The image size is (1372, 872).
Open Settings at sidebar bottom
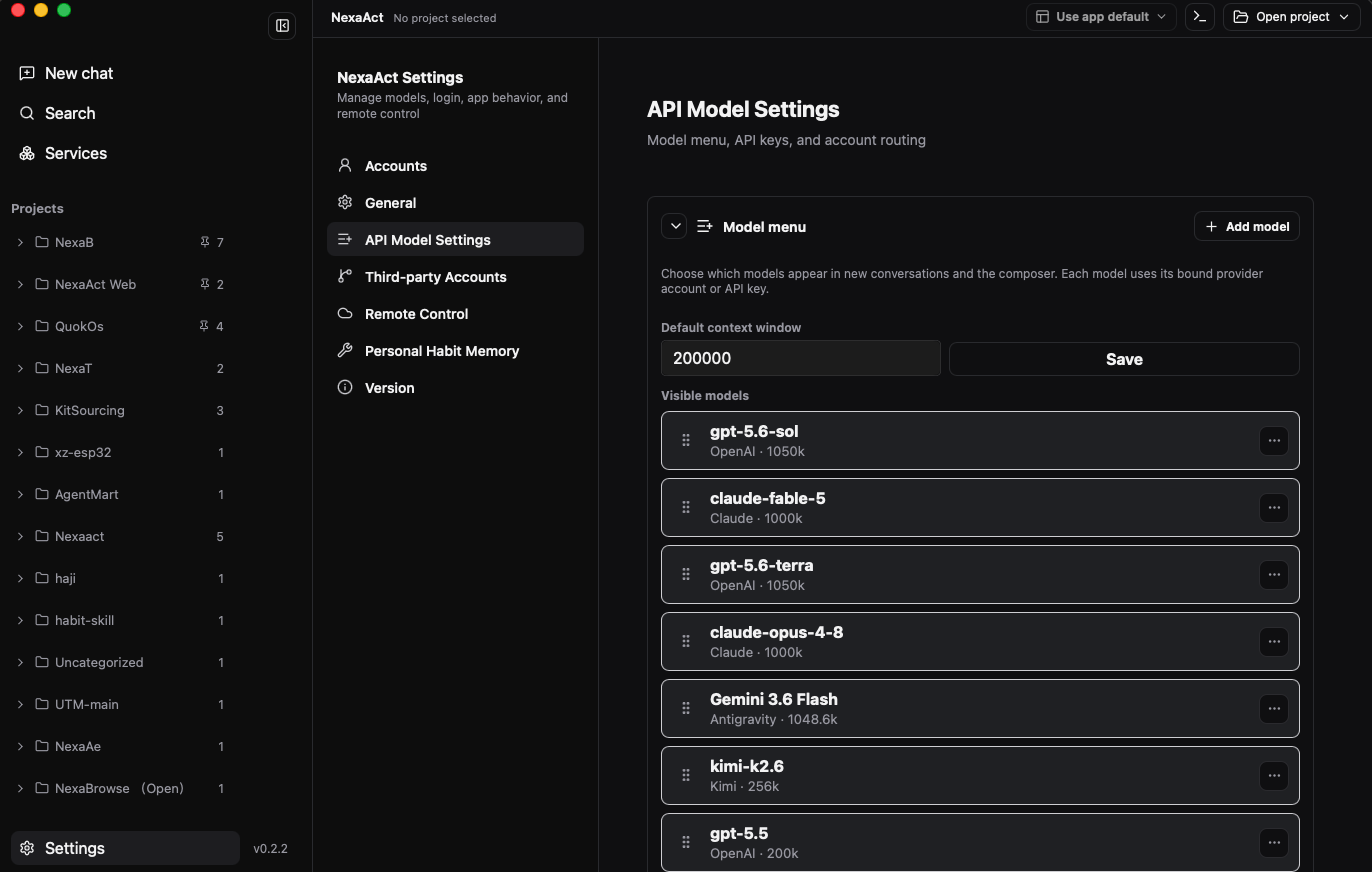[x=125, y=848]
